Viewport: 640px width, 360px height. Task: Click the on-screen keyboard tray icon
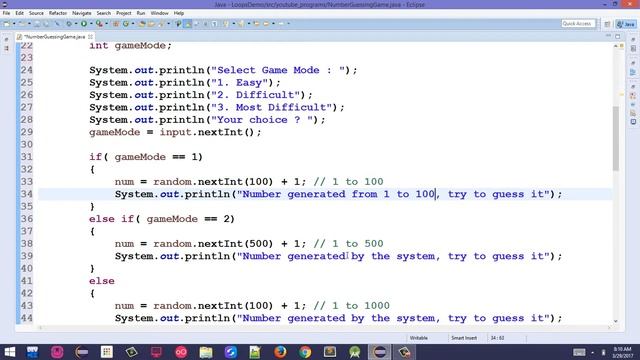coord(579,352)
